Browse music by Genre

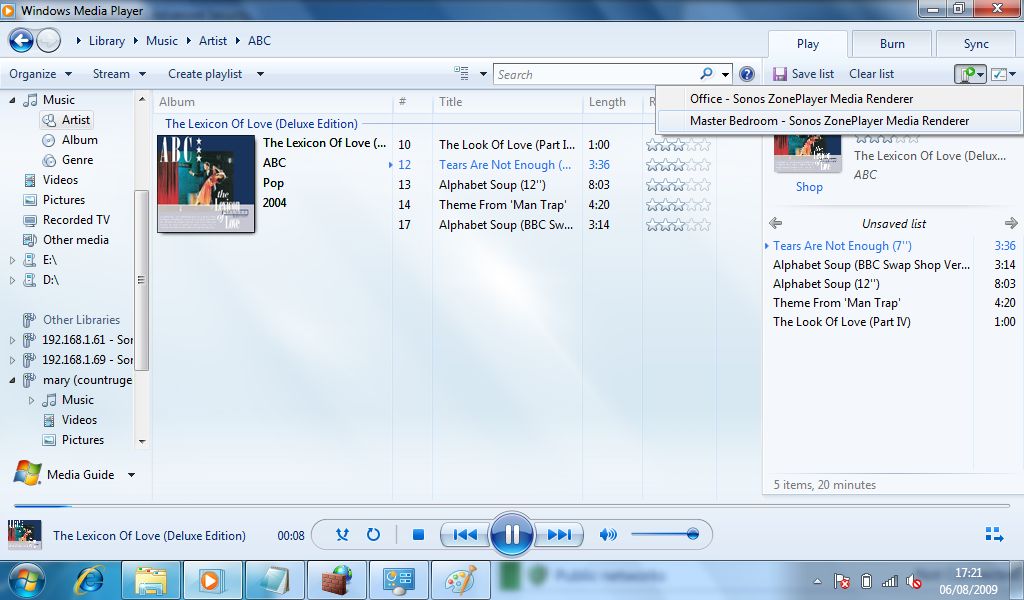click(78, 160)
